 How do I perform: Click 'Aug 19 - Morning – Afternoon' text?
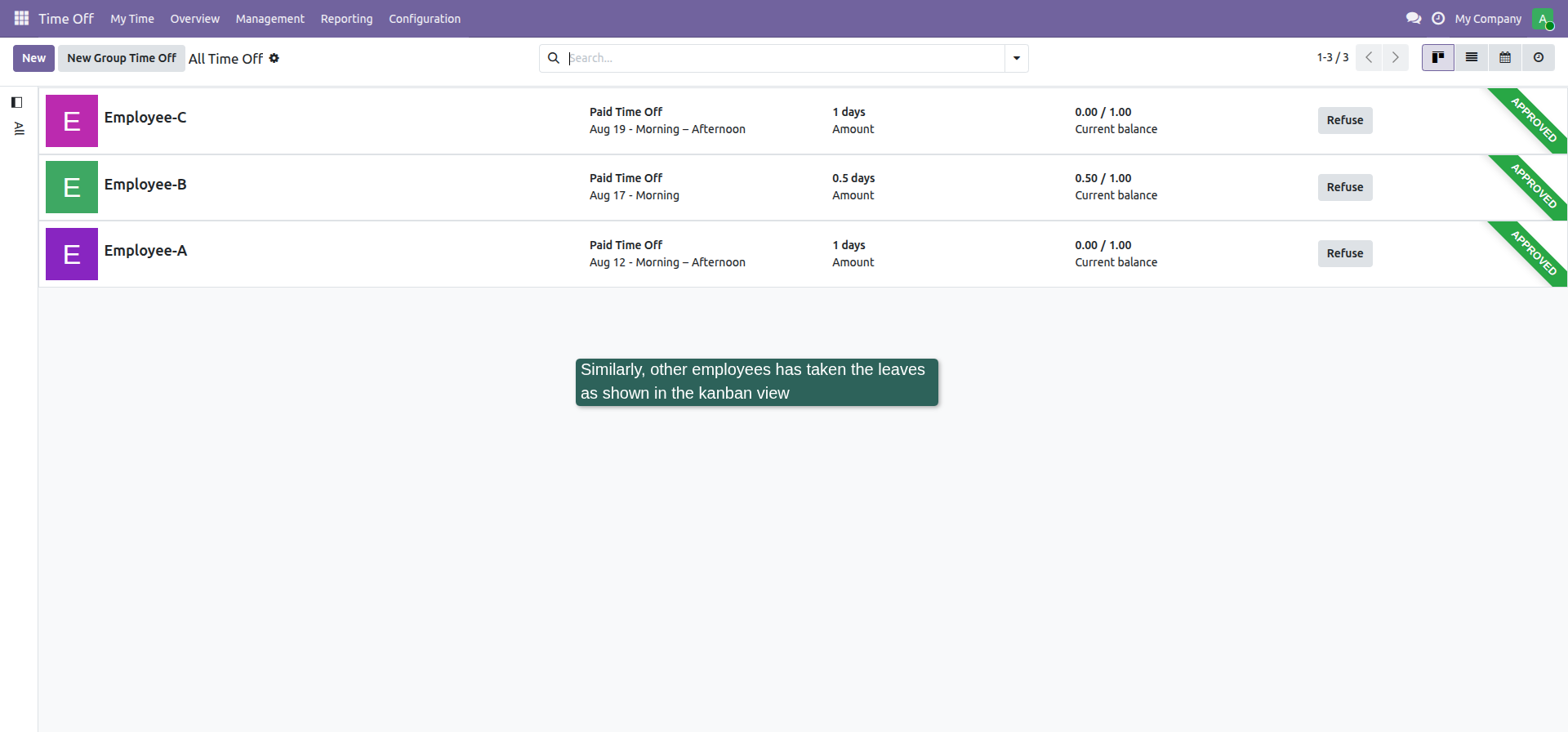point(667,129)
